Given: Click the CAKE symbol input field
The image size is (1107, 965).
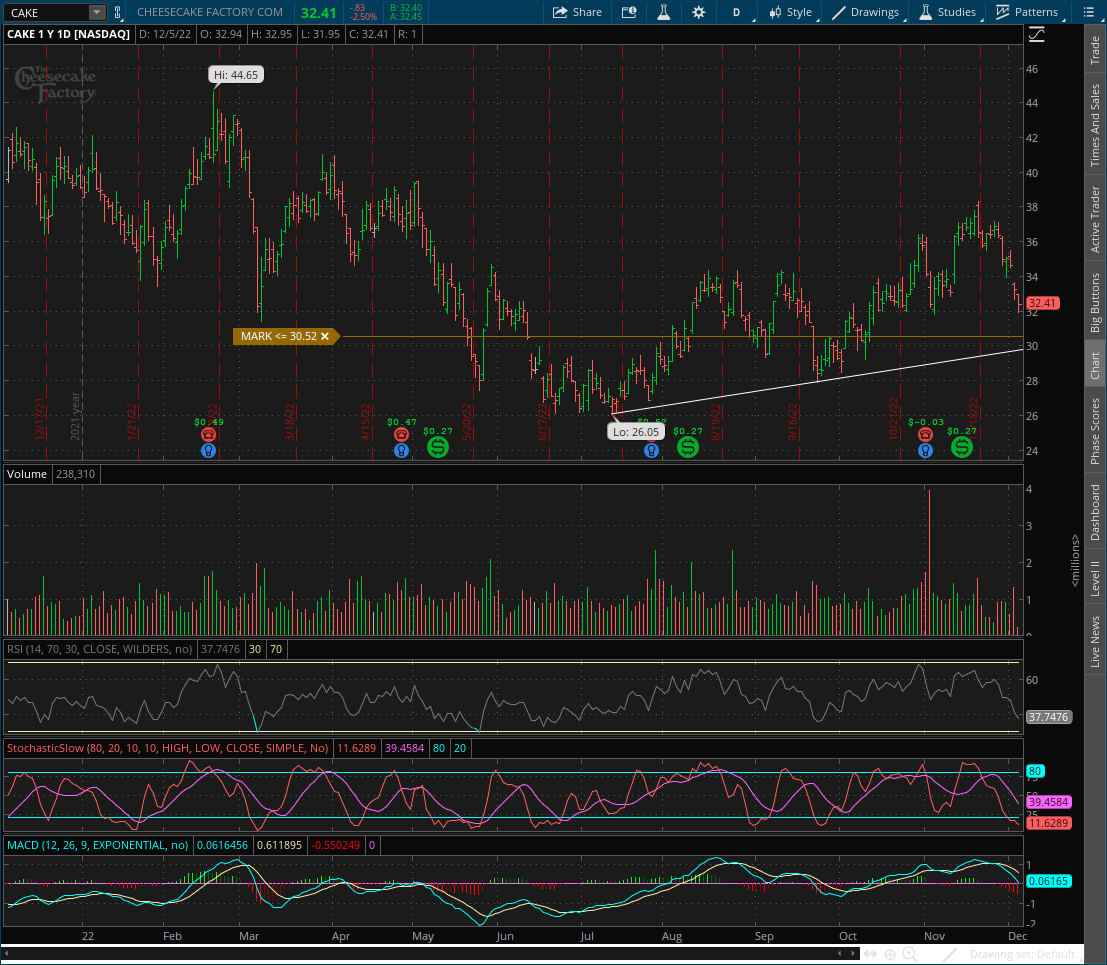Looking at the screenshot, I should (47, 12).
